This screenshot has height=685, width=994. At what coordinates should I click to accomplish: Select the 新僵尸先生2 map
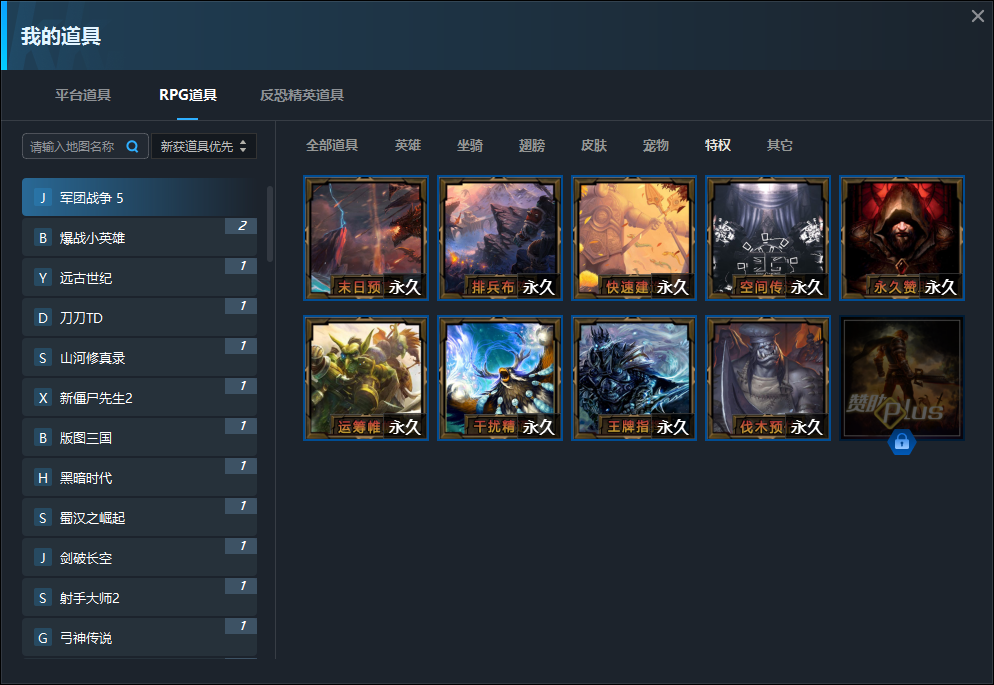click(139, 397)
